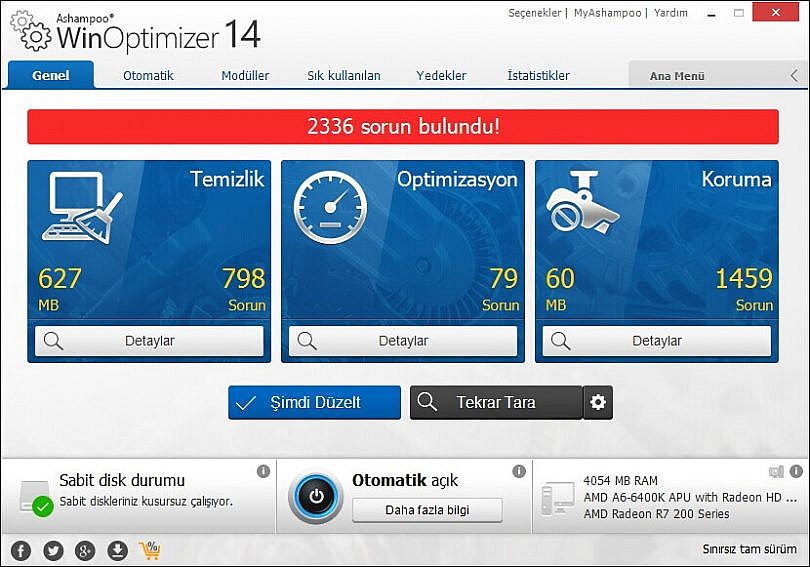Click the computer hardware icon near RAM info
Screen dimensions: 810x567
pyautogui.click(x=557, y=498)
